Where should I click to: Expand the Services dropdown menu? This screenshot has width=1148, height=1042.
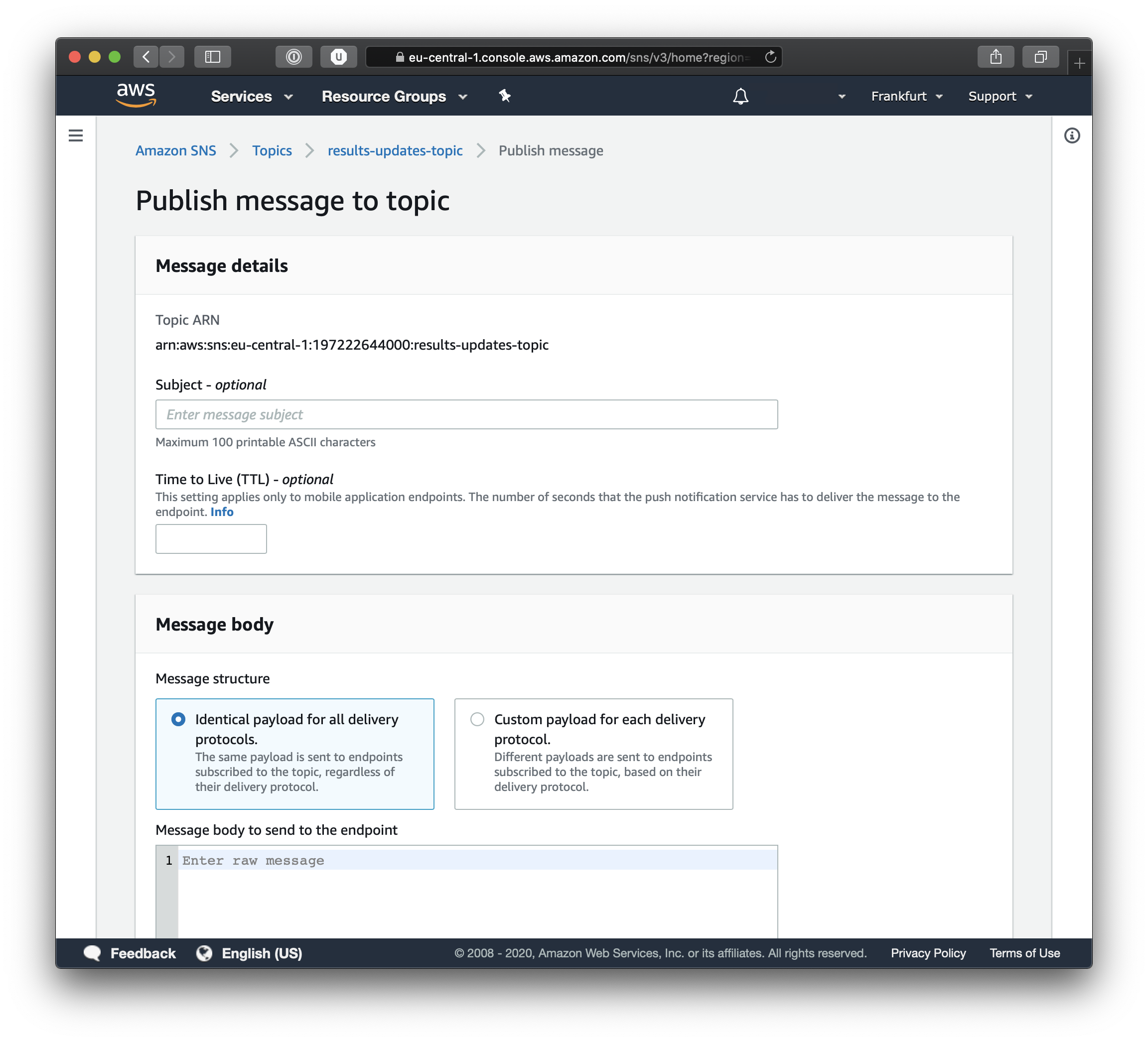pos(252,96)
